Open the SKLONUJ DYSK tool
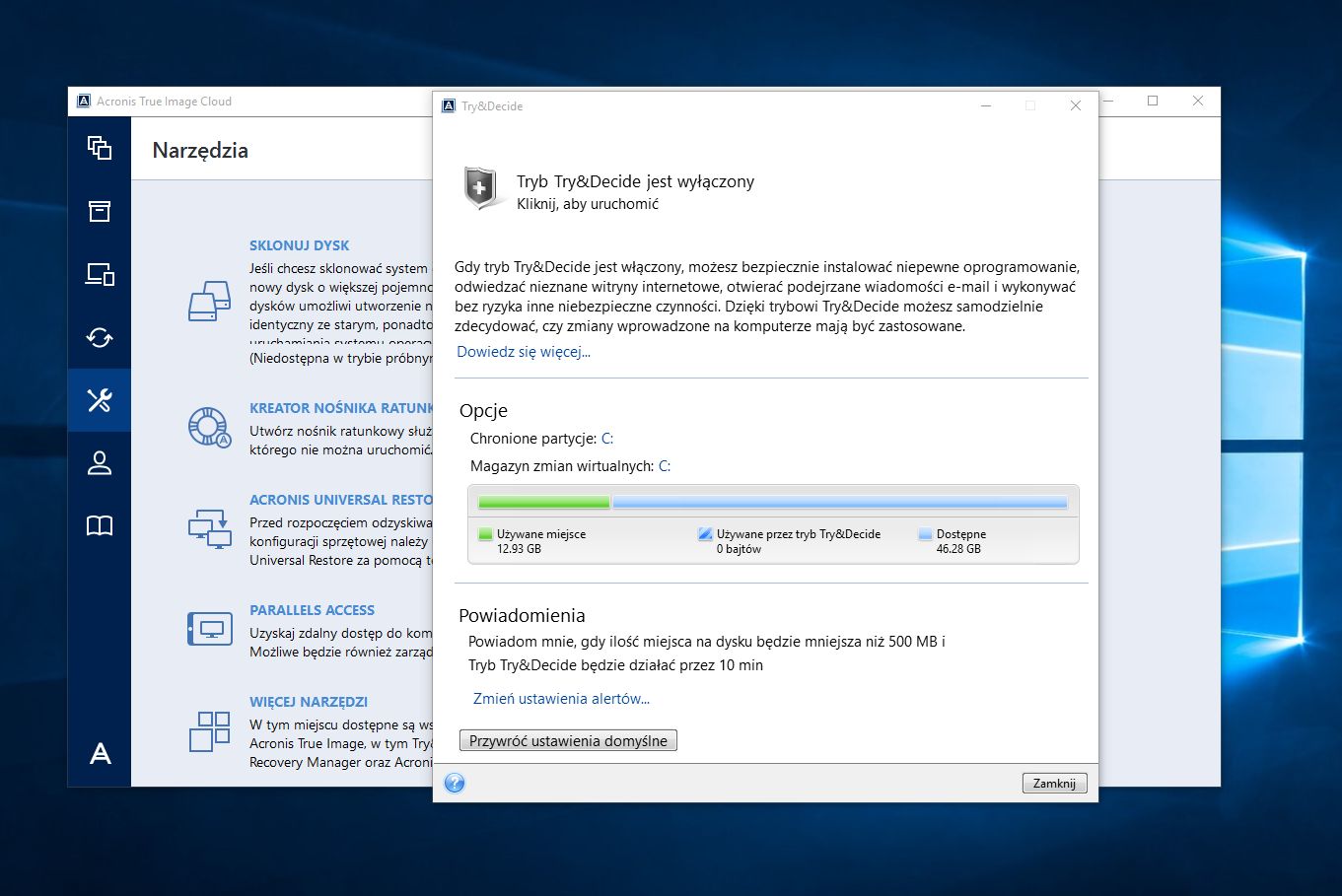This screenshot has width=1342, height=896. (300, 245)
